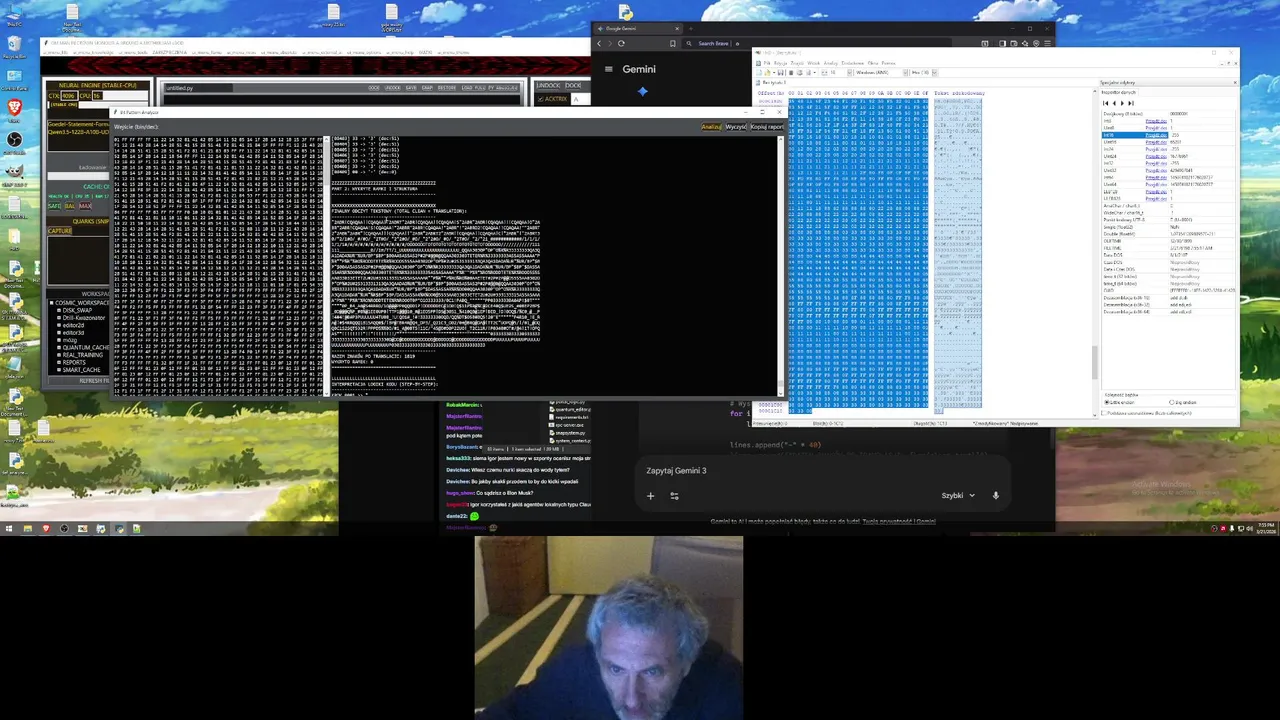The width and height of the screenshot is (1280, 720).
Task: Select BAL performance mode
Action: tap(70, 206)
